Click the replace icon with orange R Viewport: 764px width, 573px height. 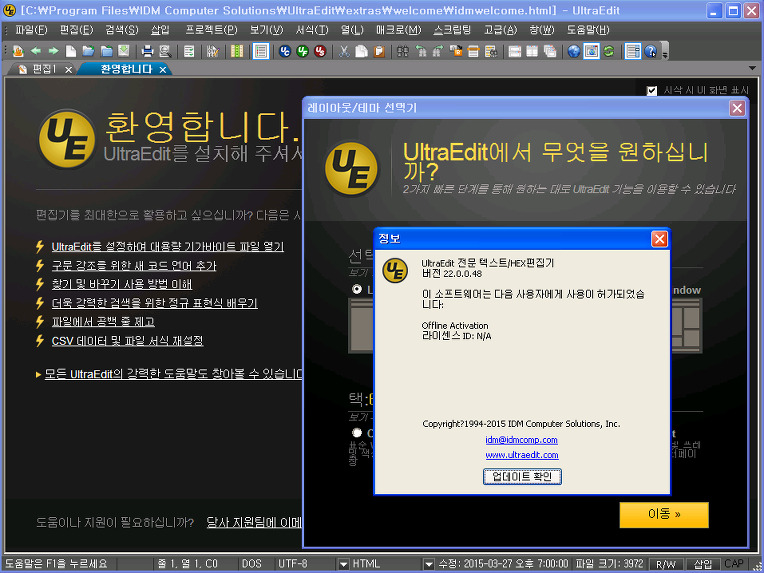pyautogui.click(x=456, y=51)
